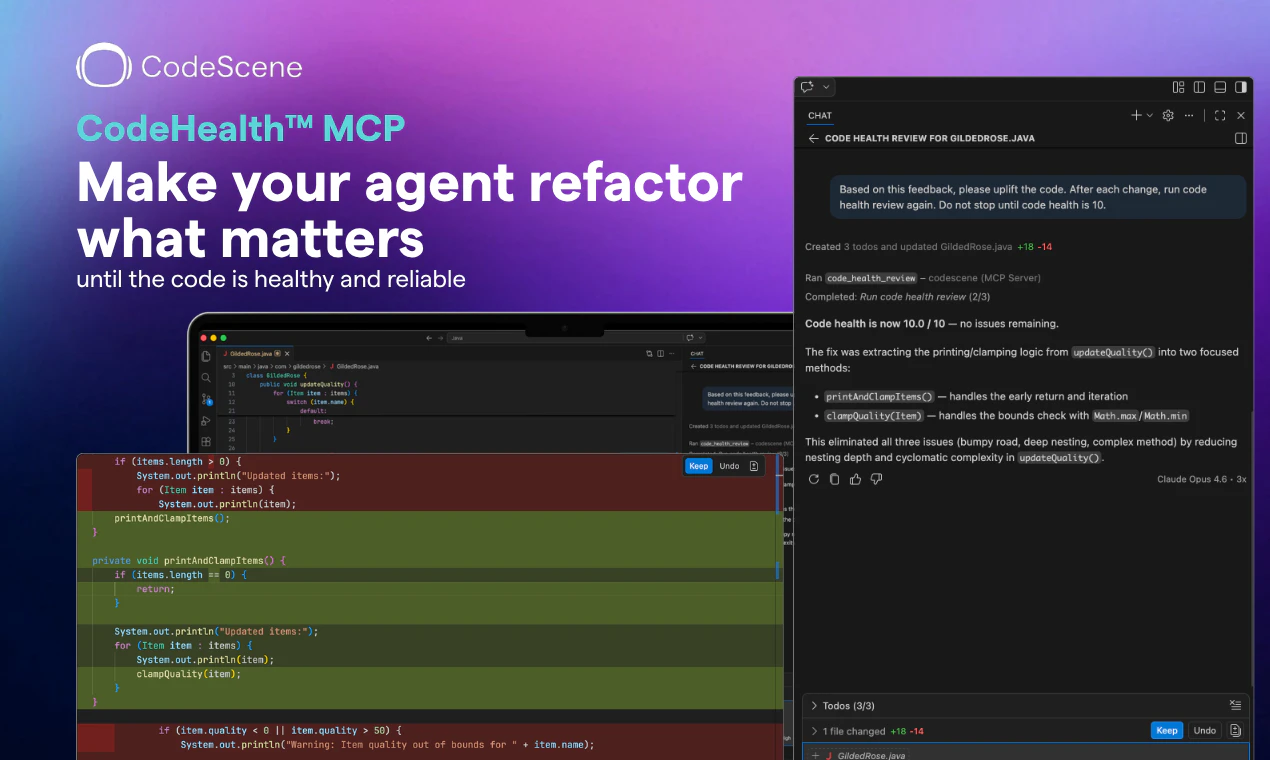Switch to the CHAT tab
1270x760 pixels.
[820, 116]
